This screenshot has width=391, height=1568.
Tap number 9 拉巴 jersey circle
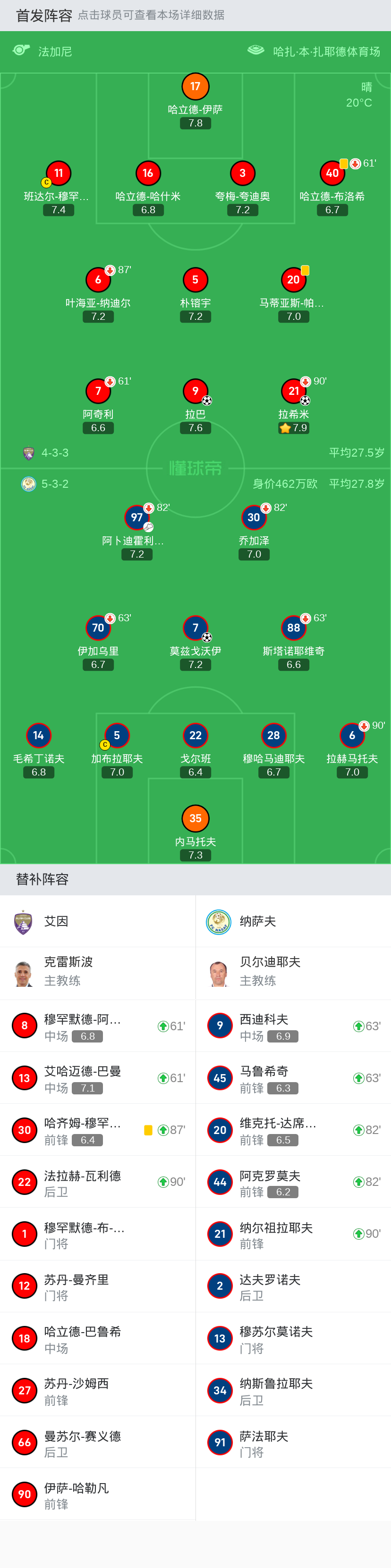tap(195, 392)
